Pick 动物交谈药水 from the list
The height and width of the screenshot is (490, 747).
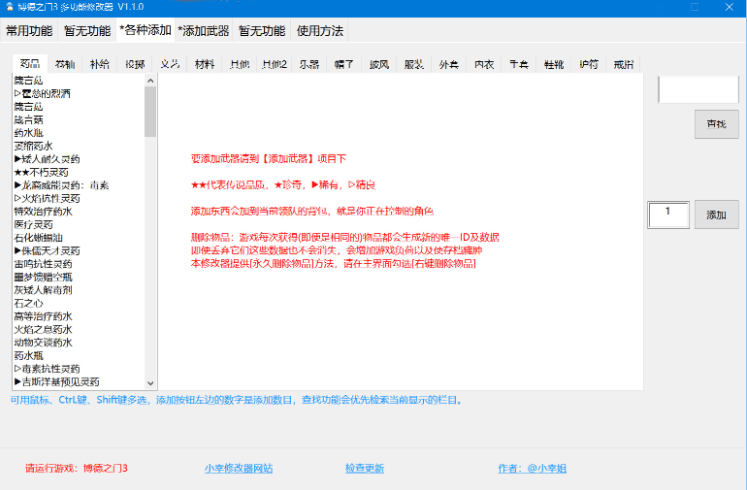[79, 342]
